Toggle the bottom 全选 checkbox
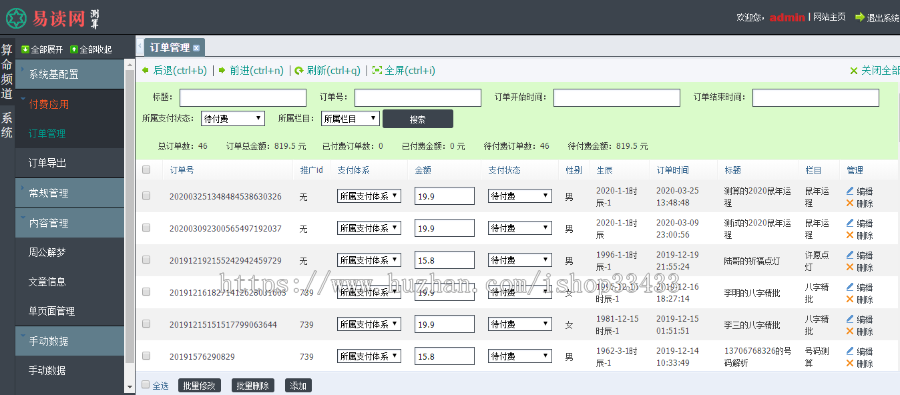 point(146,385)
